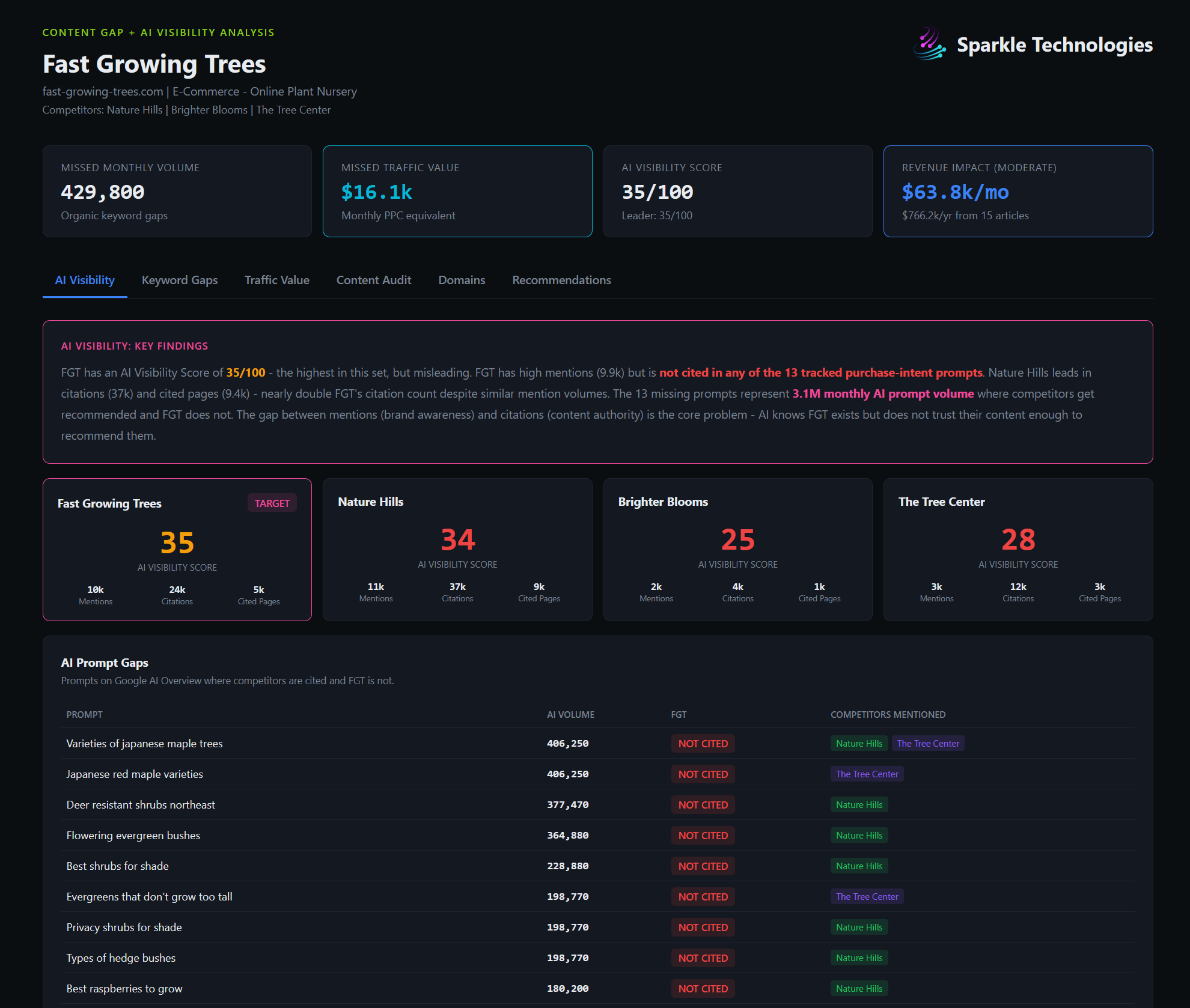
Task: Click the 'AI VISIBILITY: KEY FINDINGS' heading
Action: (135, 346)
